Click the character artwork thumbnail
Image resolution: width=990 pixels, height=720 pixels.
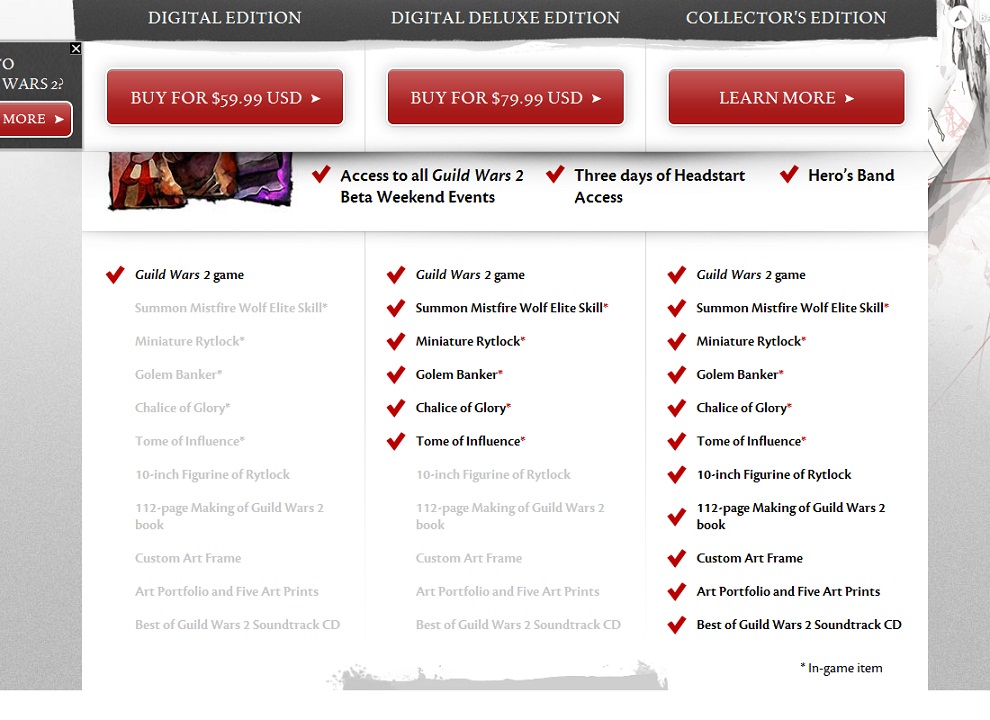(200, 179)
